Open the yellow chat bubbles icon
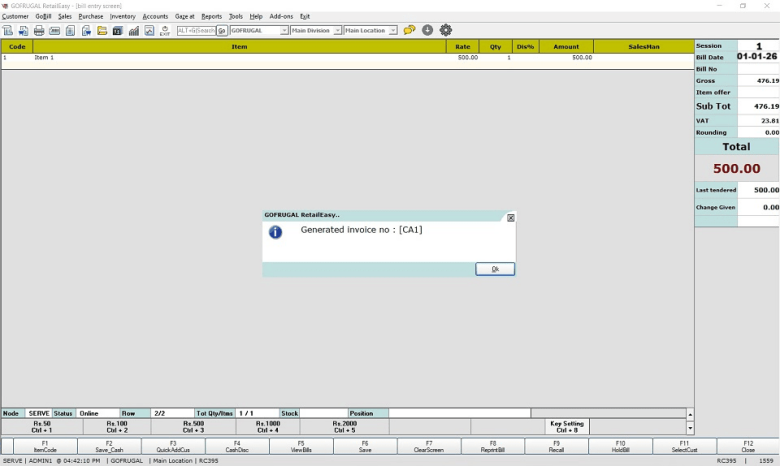Image resolution: width=780 pixels, height=467 pixels. (409, 30)
